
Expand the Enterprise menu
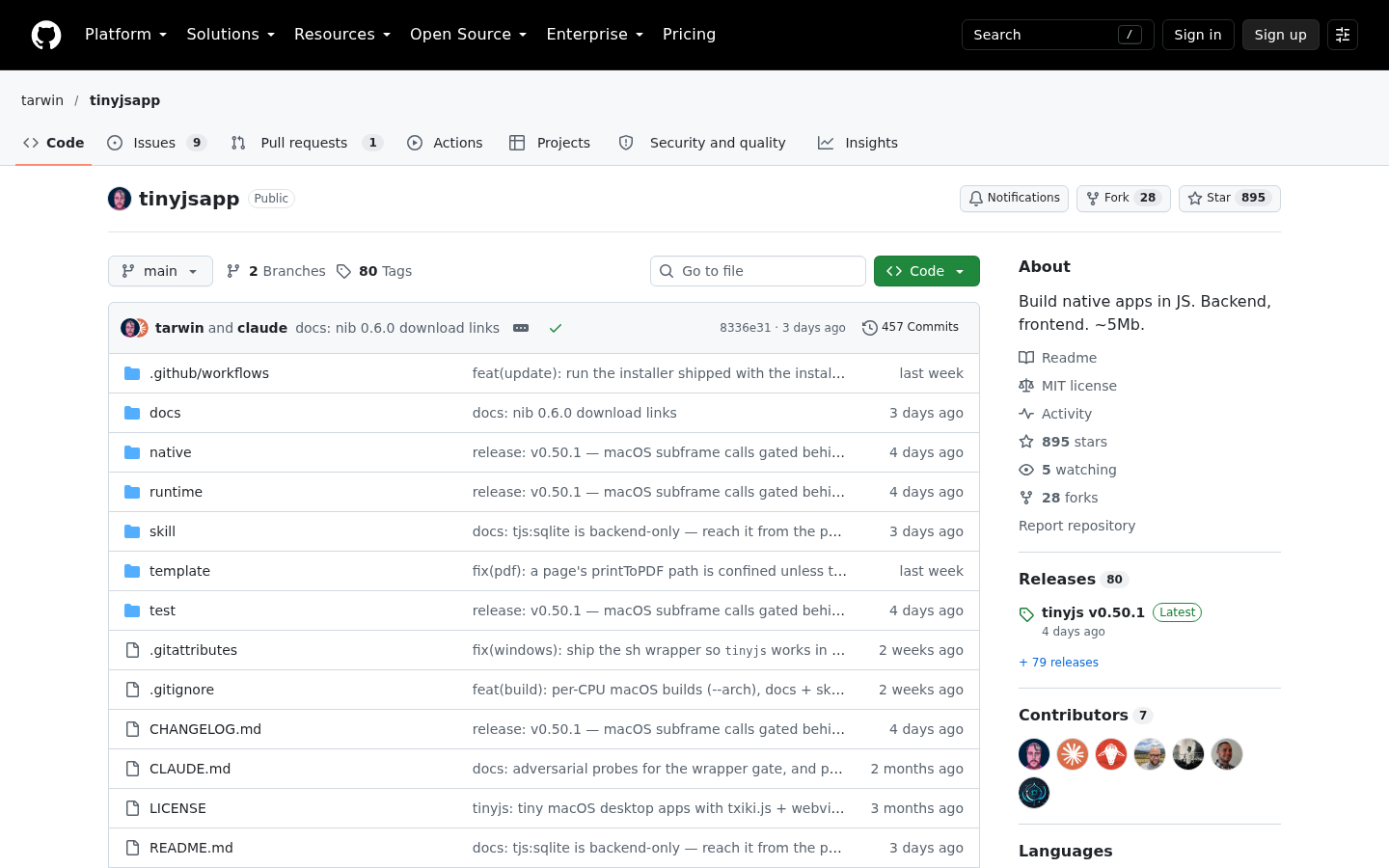[594, 35]
